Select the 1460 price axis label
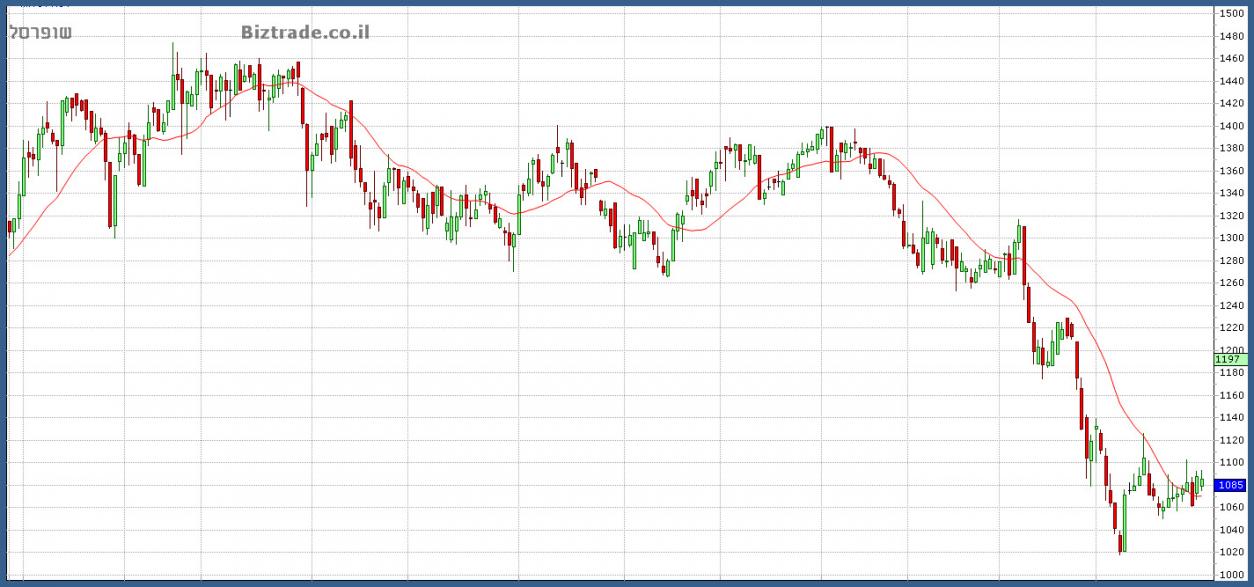This screenshot has height=587, width=1254. tap(1230, 58)
